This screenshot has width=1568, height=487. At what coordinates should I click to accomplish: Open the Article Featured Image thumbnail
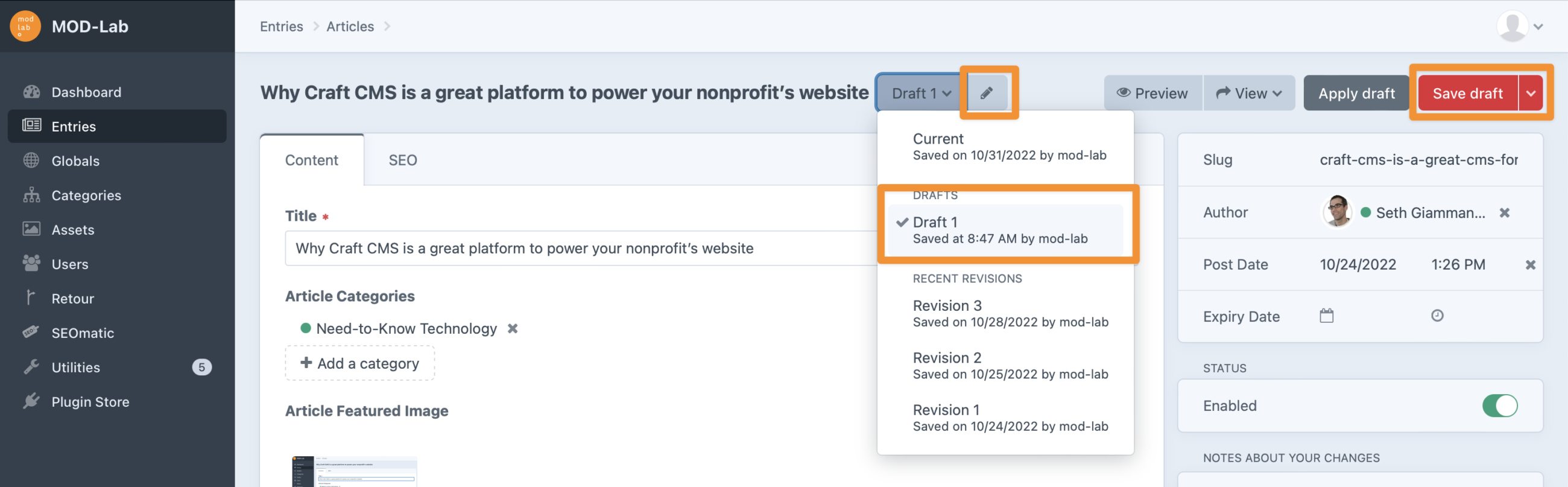click(x=355, y=471)
